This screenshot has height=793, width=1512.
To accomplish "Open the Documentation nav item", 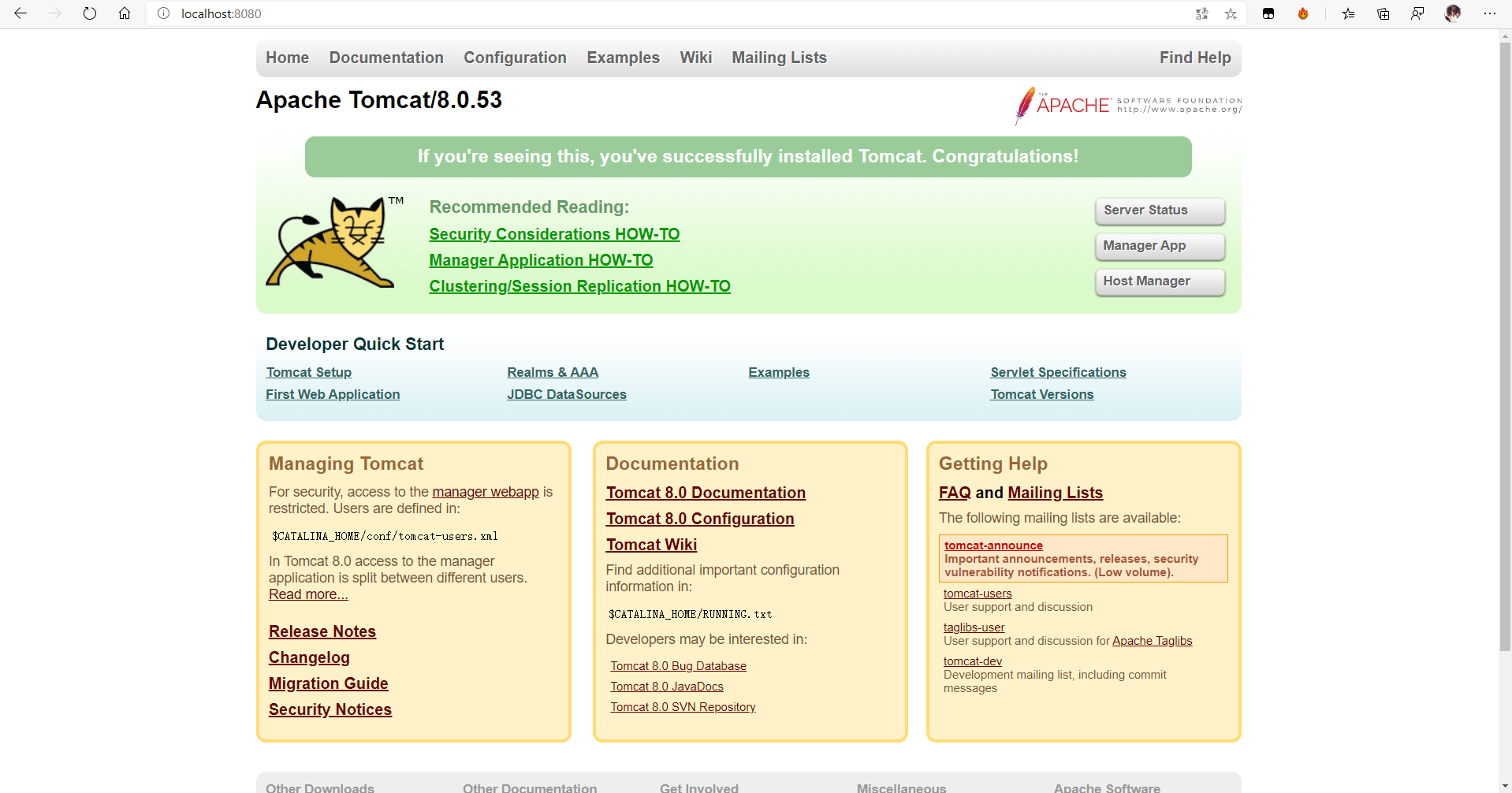I will (386, 58).
